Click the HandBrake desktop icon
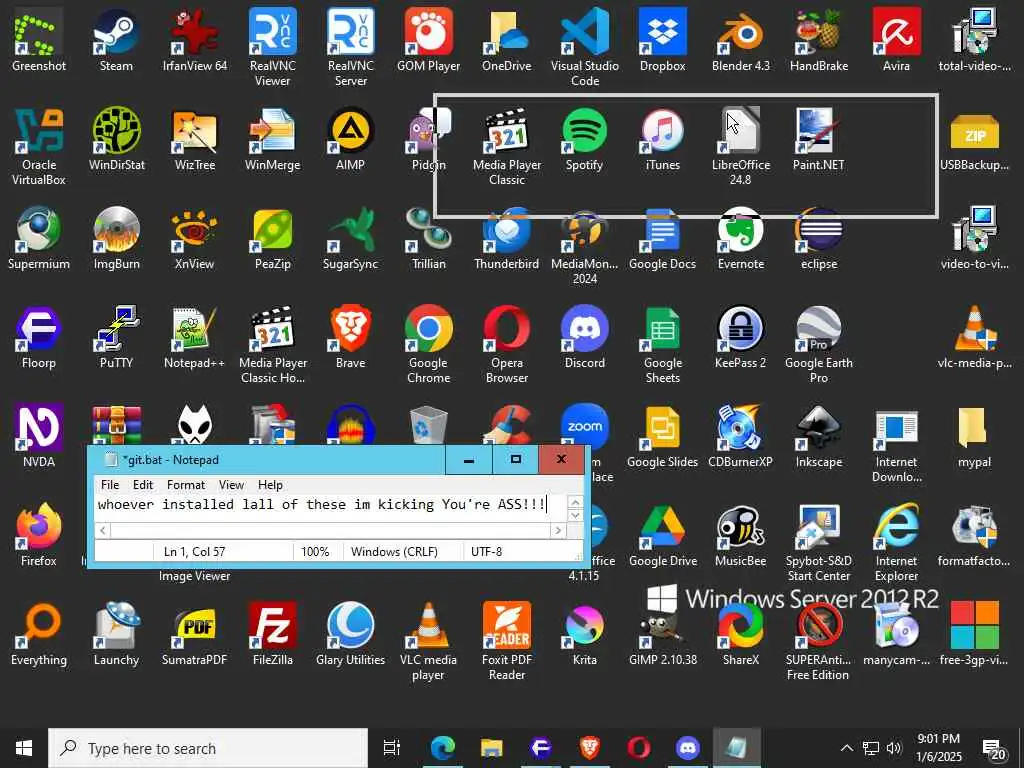The image size is (1024, 768). [x=818, y=40]
